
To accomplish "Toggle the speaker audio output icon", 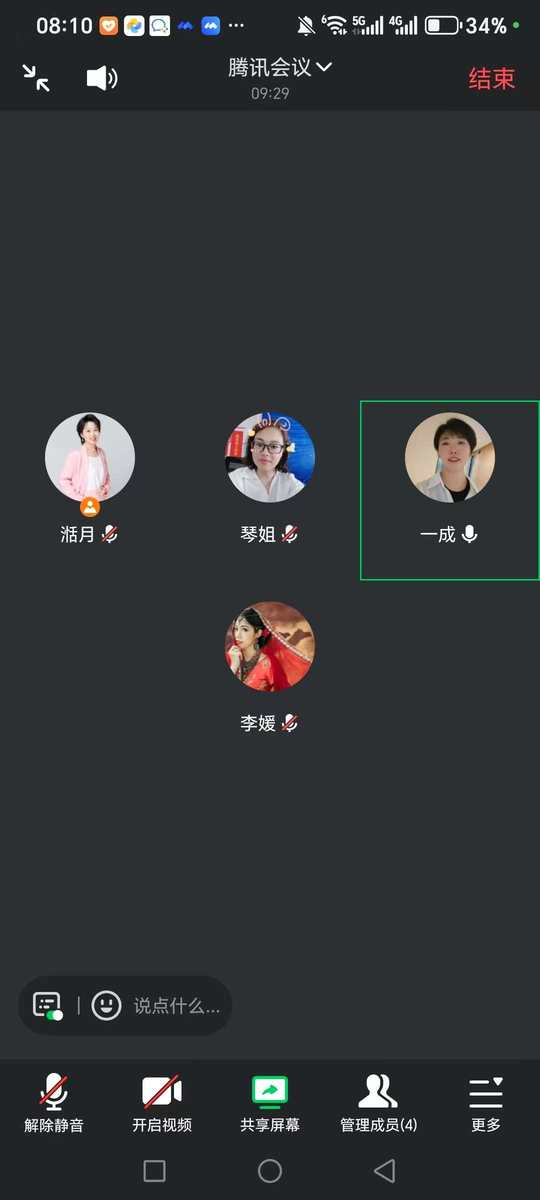I will 102,78.
